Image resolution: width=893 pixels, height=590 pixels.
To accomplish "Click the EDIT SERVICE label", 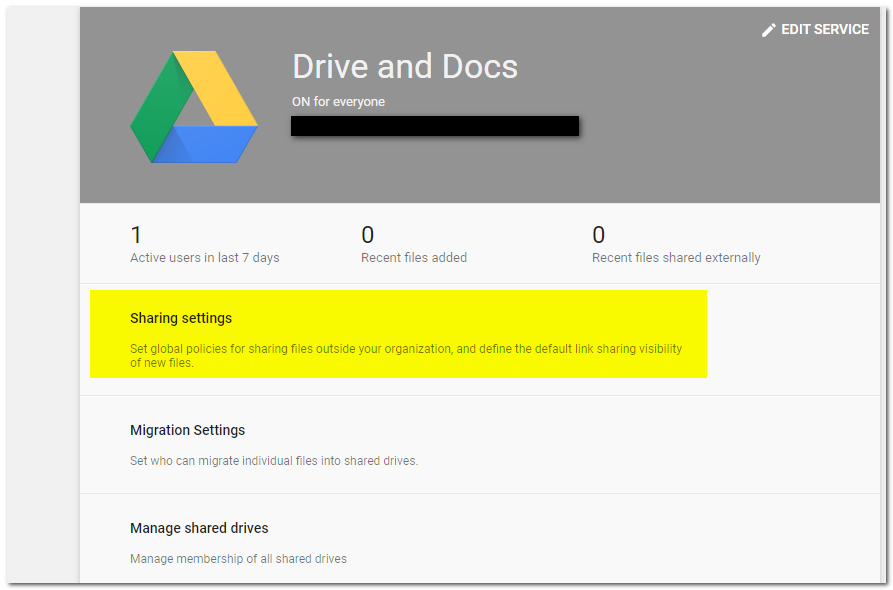I will click(x=825, y=30).
